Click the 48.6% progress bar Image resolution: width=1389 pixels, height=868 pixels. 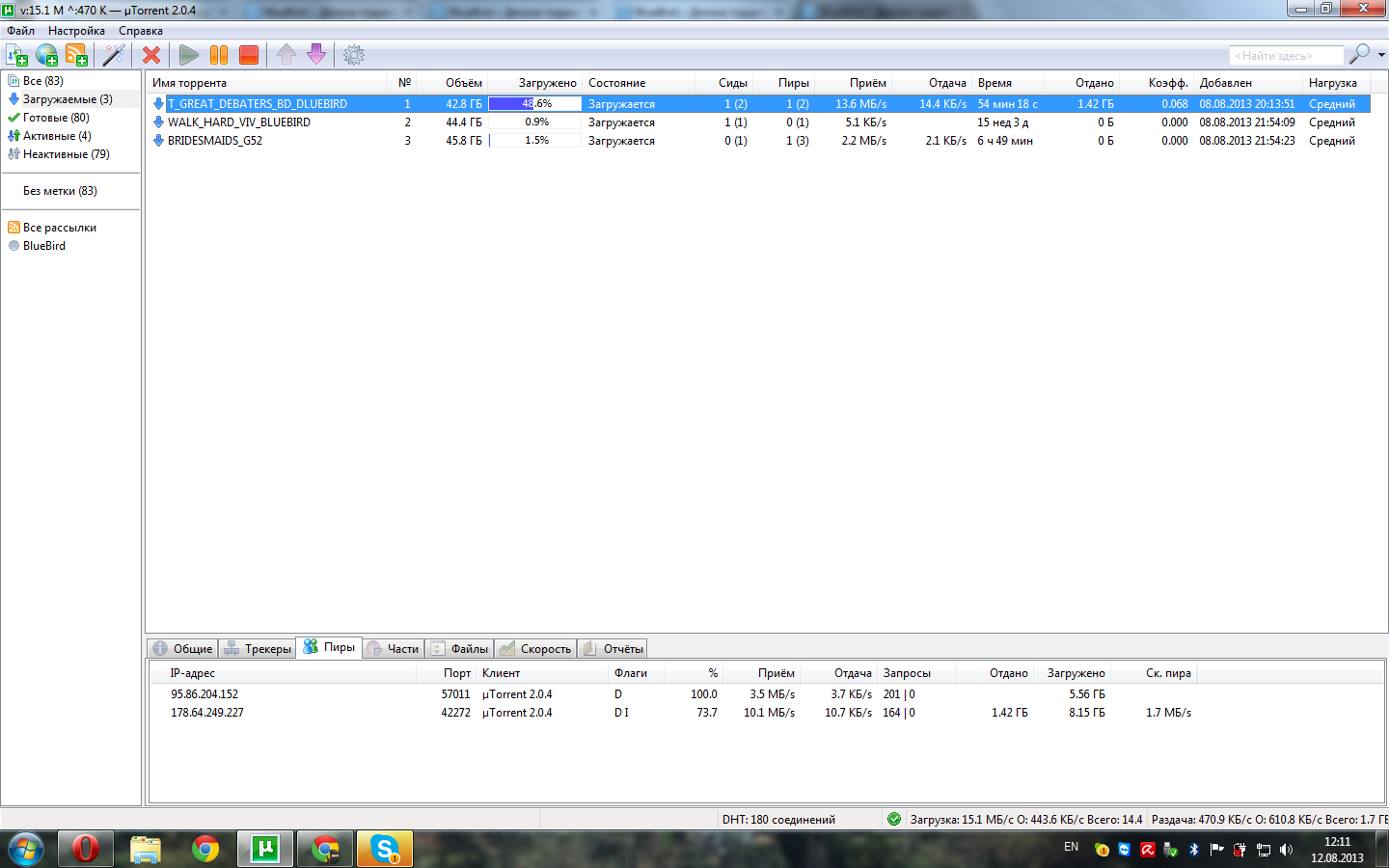(x=535, y=104)
